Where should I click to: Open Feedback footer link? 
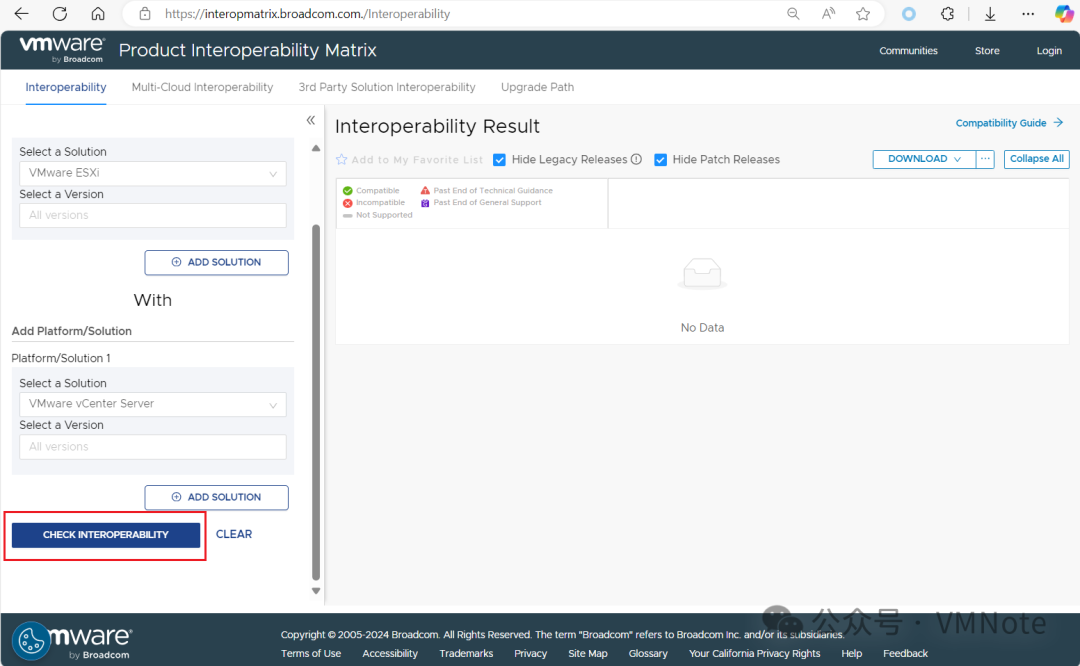pyautogui.click(x=905, y=654)
